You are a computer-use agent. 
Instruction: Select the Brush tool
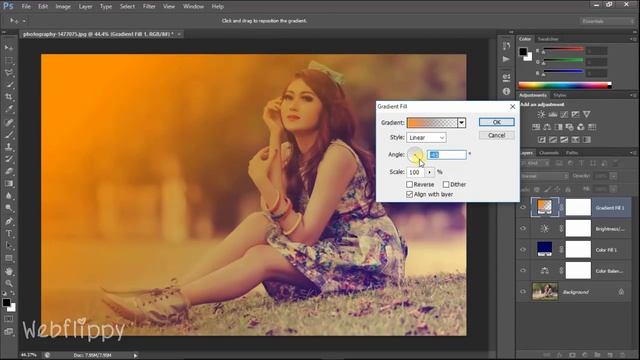[9, 135]
